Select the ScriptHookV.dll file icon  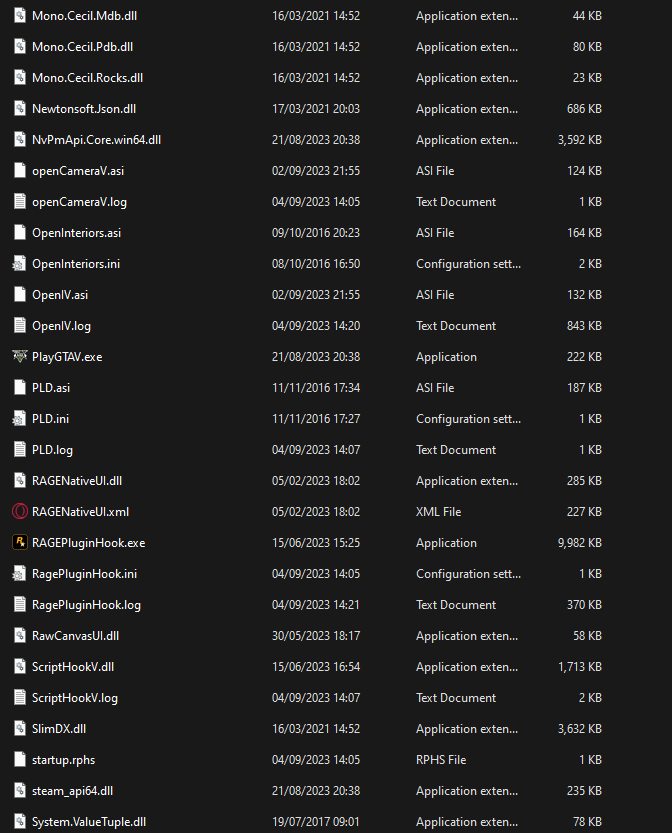20,666
